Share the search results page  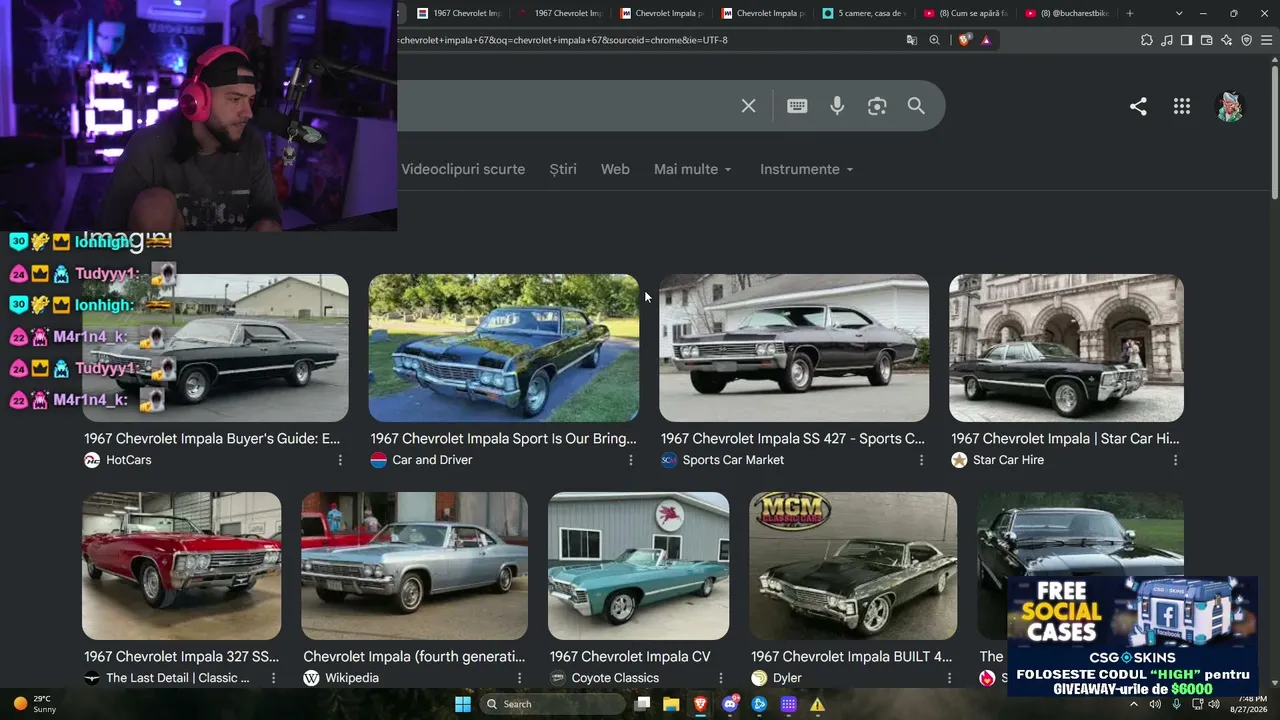point(1138,106)
